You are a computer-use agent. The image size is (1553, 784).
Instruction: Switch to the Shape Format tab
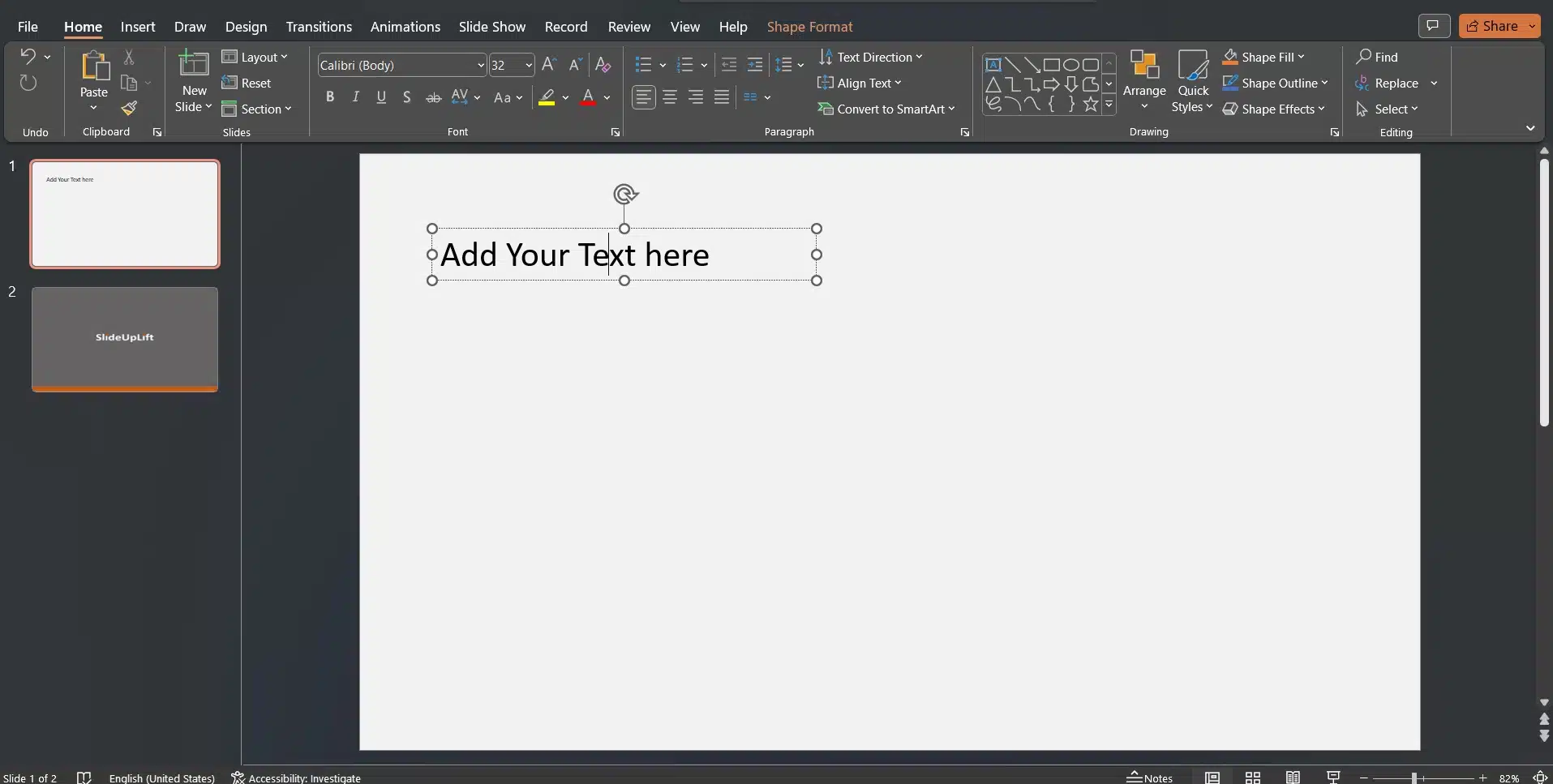coord(809,27)
